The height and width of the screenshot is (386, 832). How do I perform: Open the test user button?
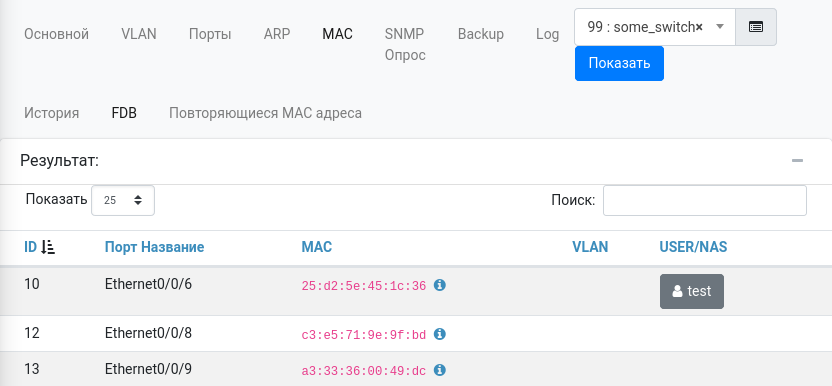tap(691, 291)
